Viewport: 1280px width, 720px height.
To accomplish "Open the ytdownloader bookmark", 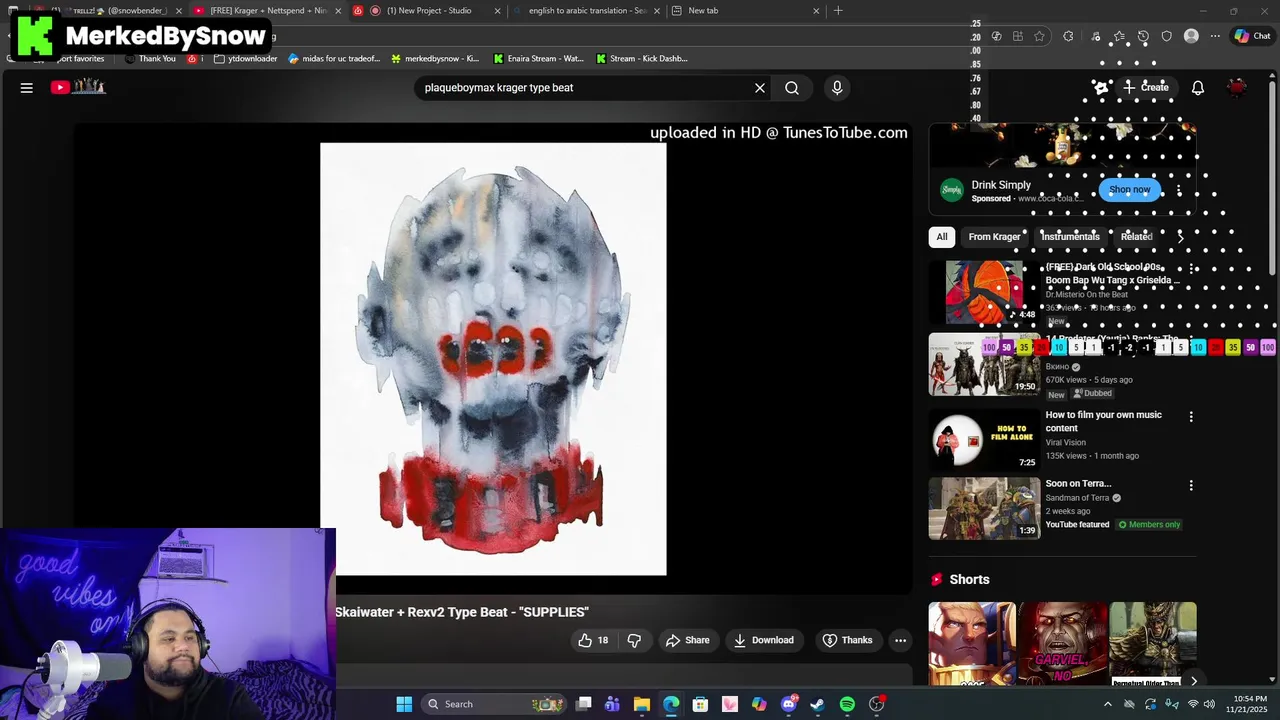I will coord(245,59).
